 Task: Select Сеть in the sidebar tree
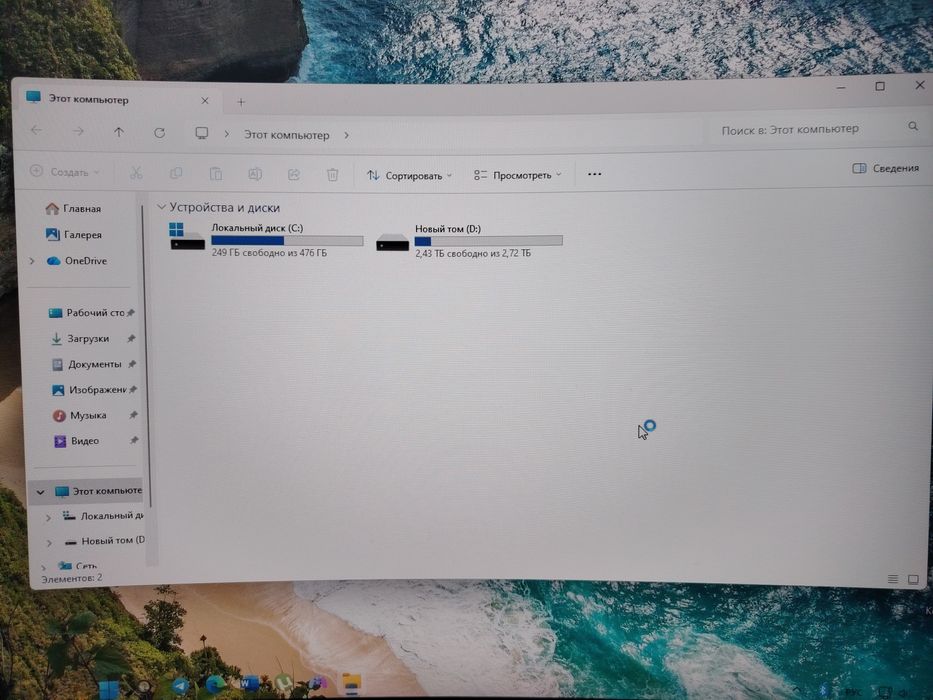point(78,566)
